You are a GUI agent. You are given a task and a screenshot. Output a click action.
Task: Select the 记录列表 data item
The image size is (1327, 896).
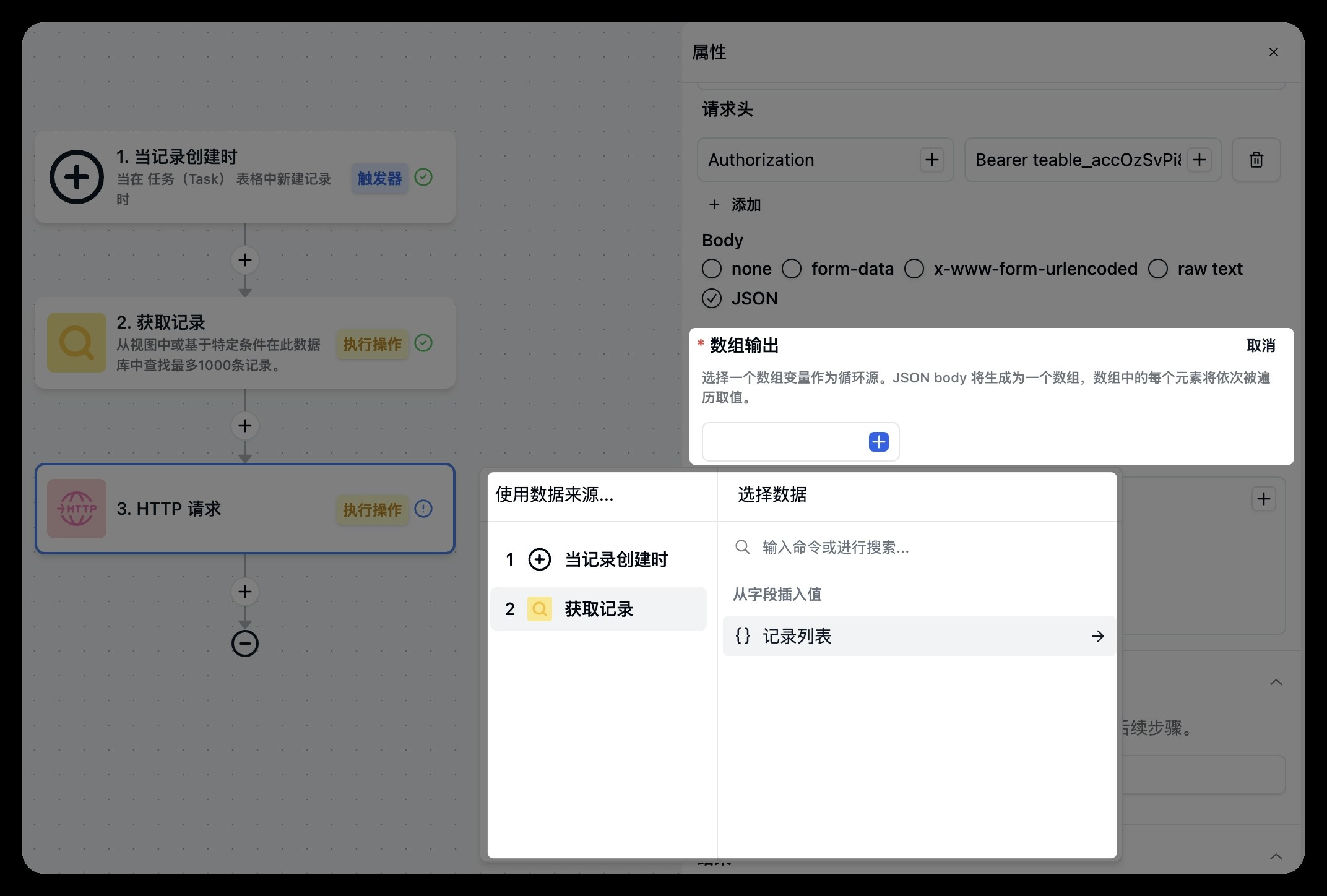tap(919, 636)
